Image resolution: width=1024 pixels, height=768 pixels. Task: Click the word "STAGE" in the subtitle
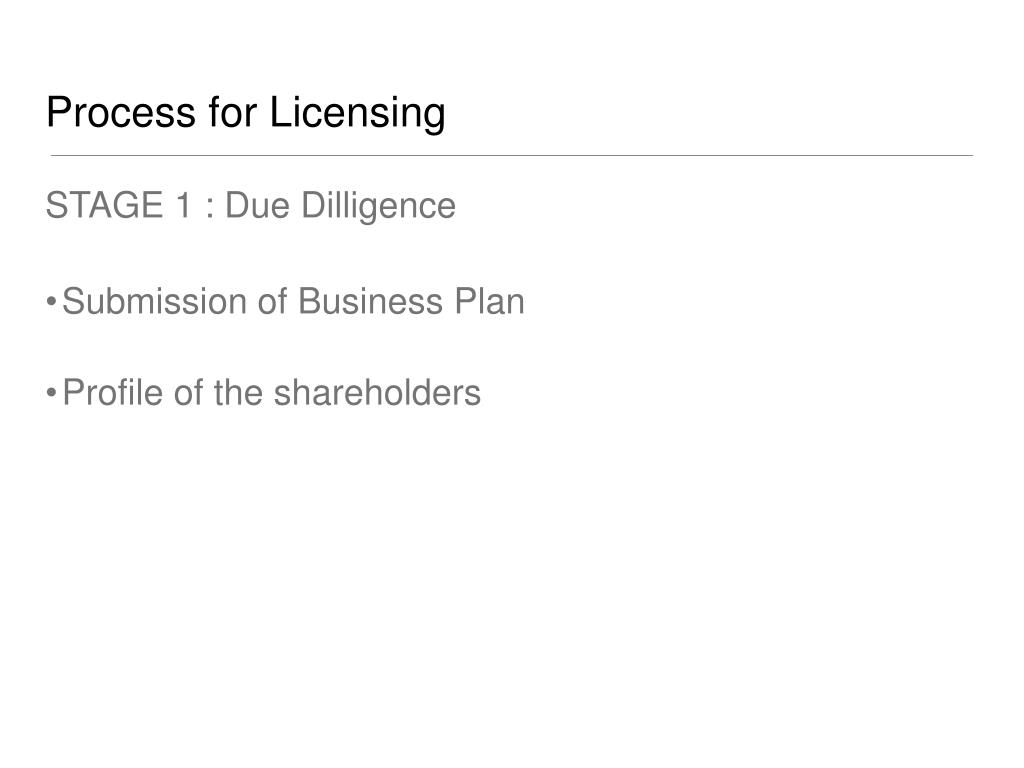tap(104, 205)
